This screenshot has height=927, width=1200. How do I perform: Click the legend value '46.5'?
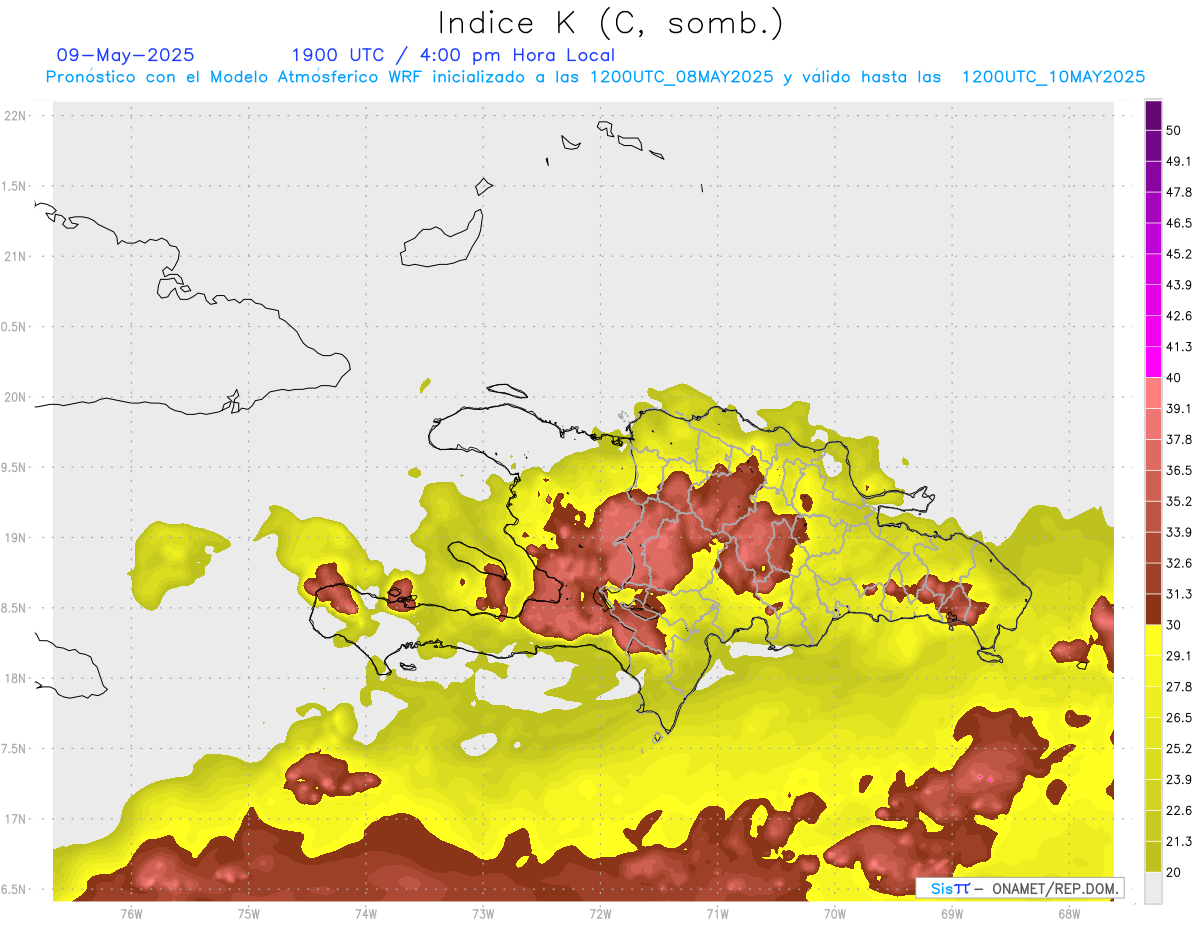(1178, 223)
